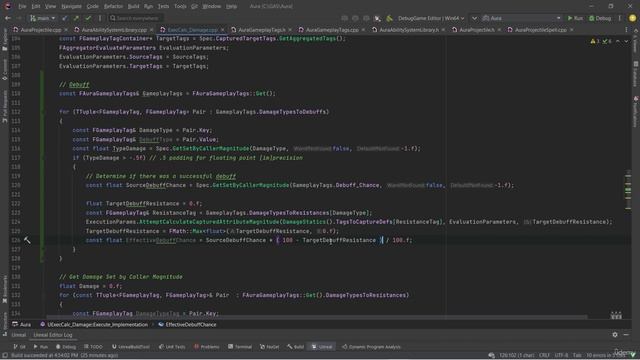Select the Unreal tab in bottom panel
Screen dimensions: 640x360
tap(18, 335)
